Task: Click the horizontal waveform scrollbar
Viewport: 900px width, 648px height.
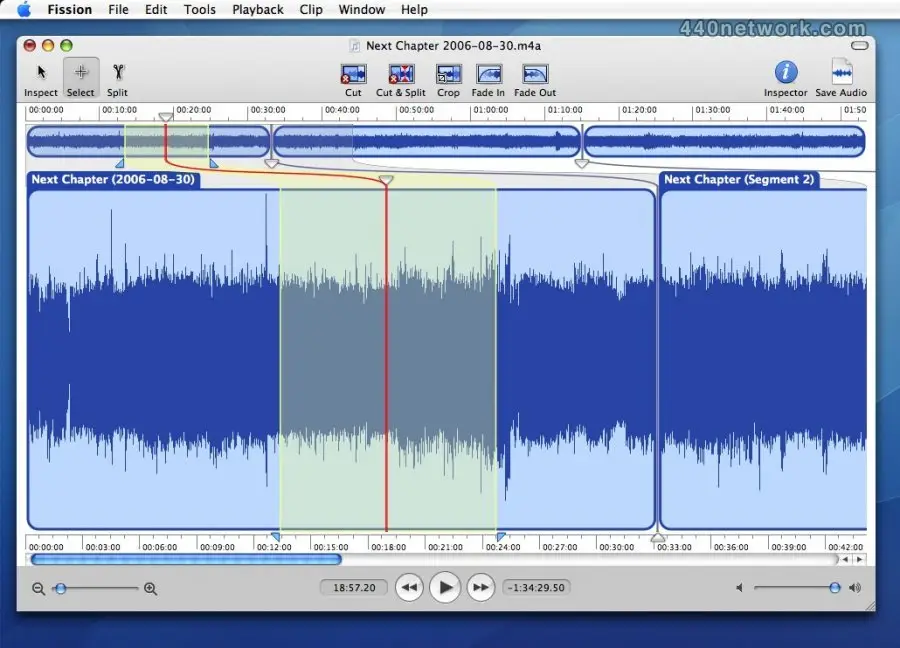Action: [187, 560]
